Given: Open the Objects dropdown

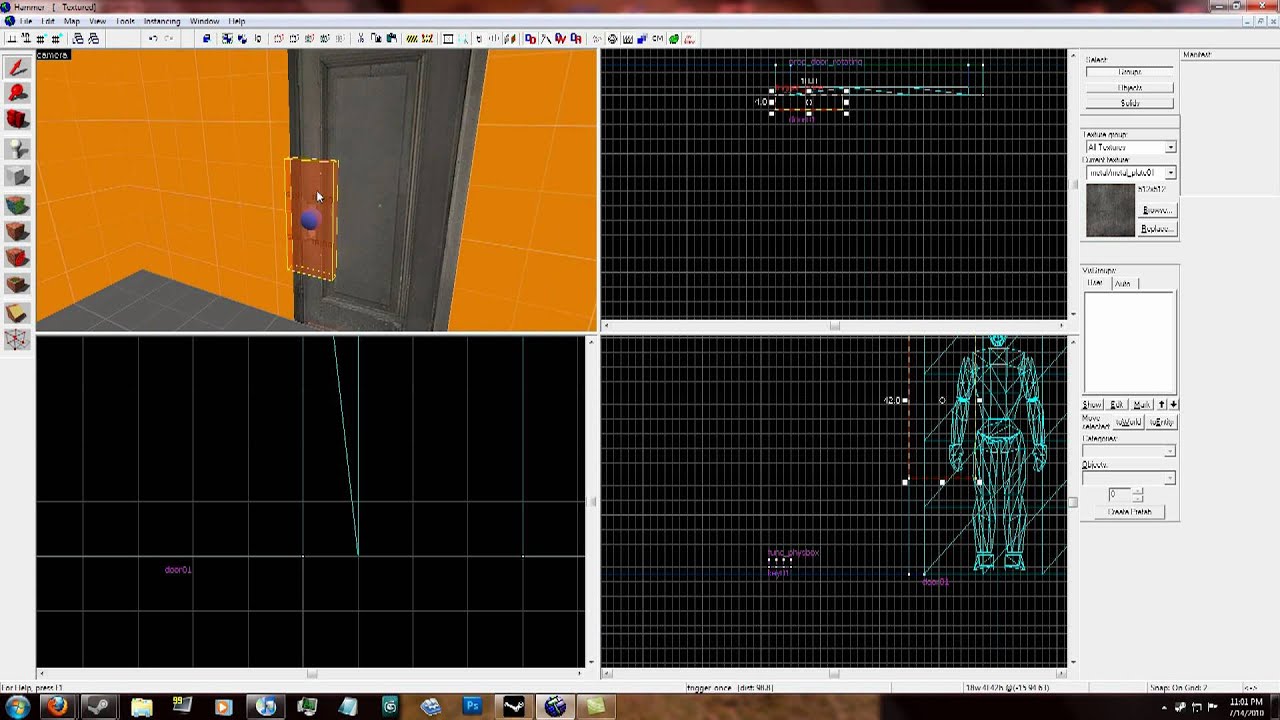Looking at the screenshot, I should pos(1130,478).
